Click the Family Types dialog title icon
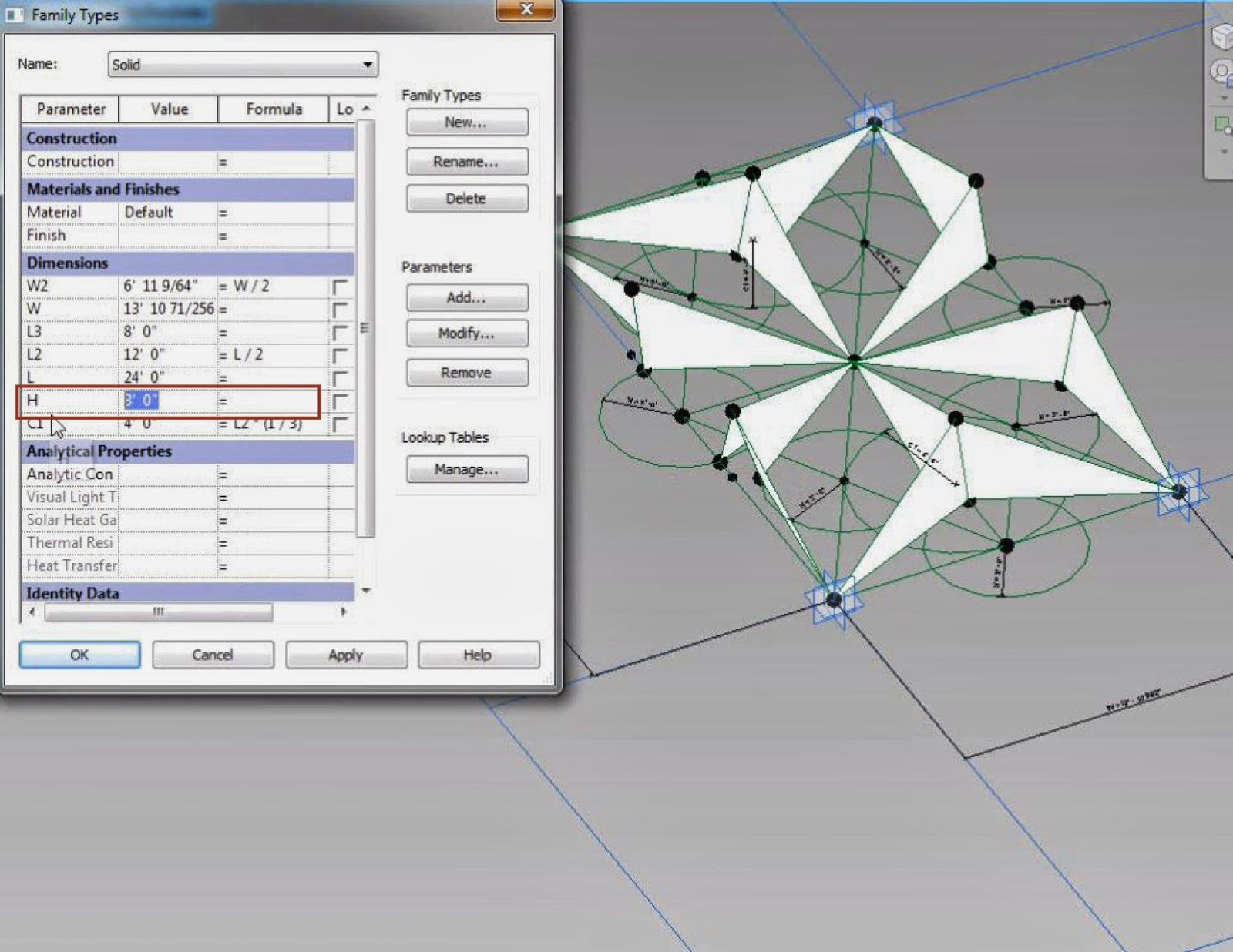 click(x=14, y=15)
